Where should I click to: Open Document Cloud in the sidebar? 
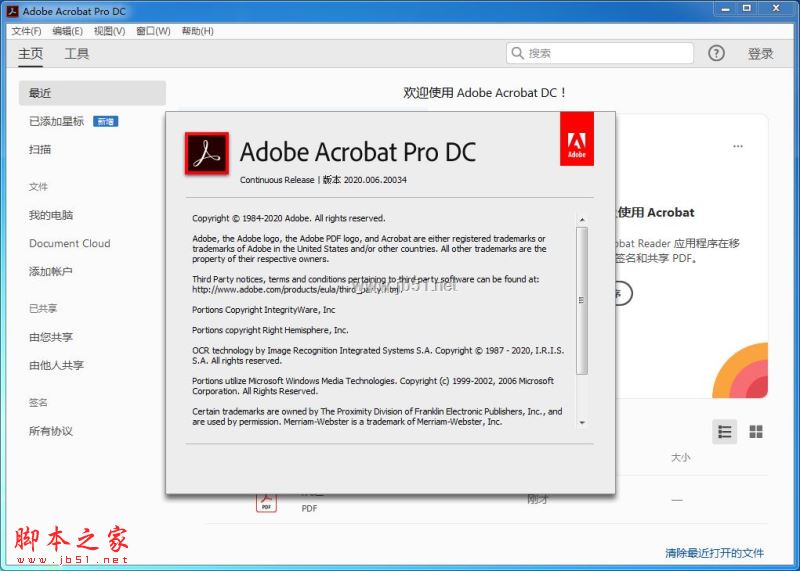(x=70, y=243)
